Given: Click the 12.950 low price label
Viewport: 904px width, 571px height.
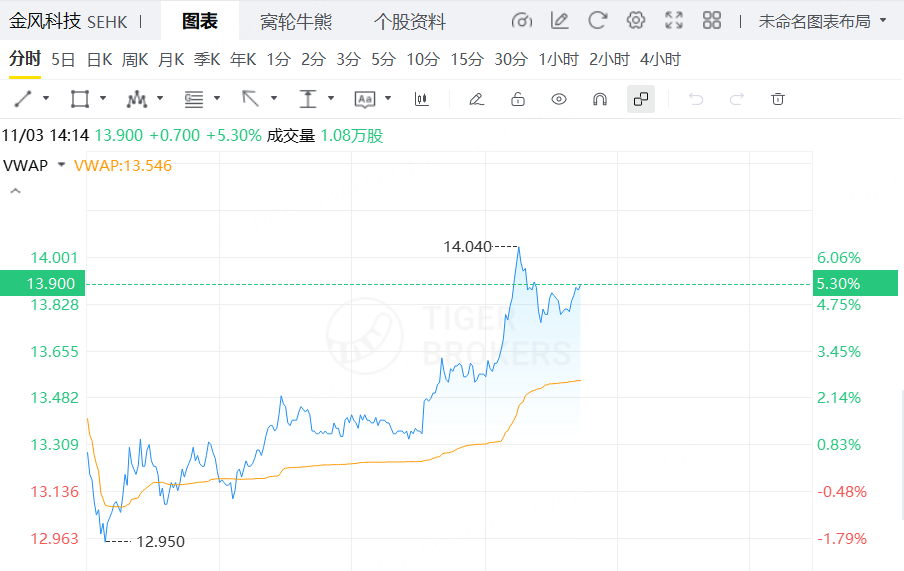Looking at the screenshot, I should click(160, 542).
